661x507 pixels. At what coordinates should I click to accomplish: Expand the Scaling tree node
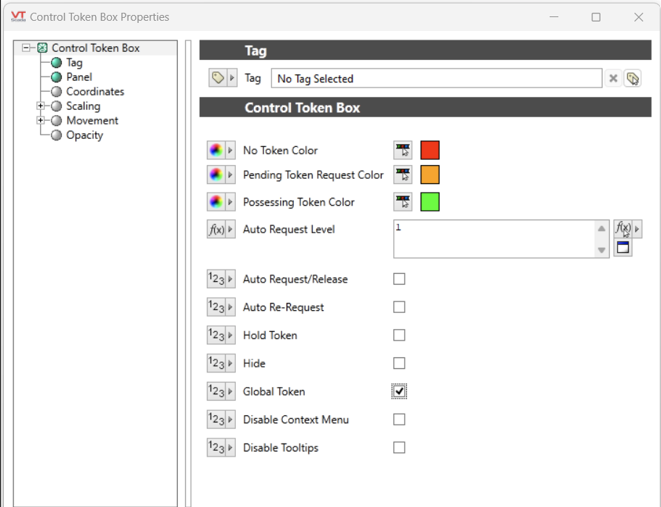[41, 106]
